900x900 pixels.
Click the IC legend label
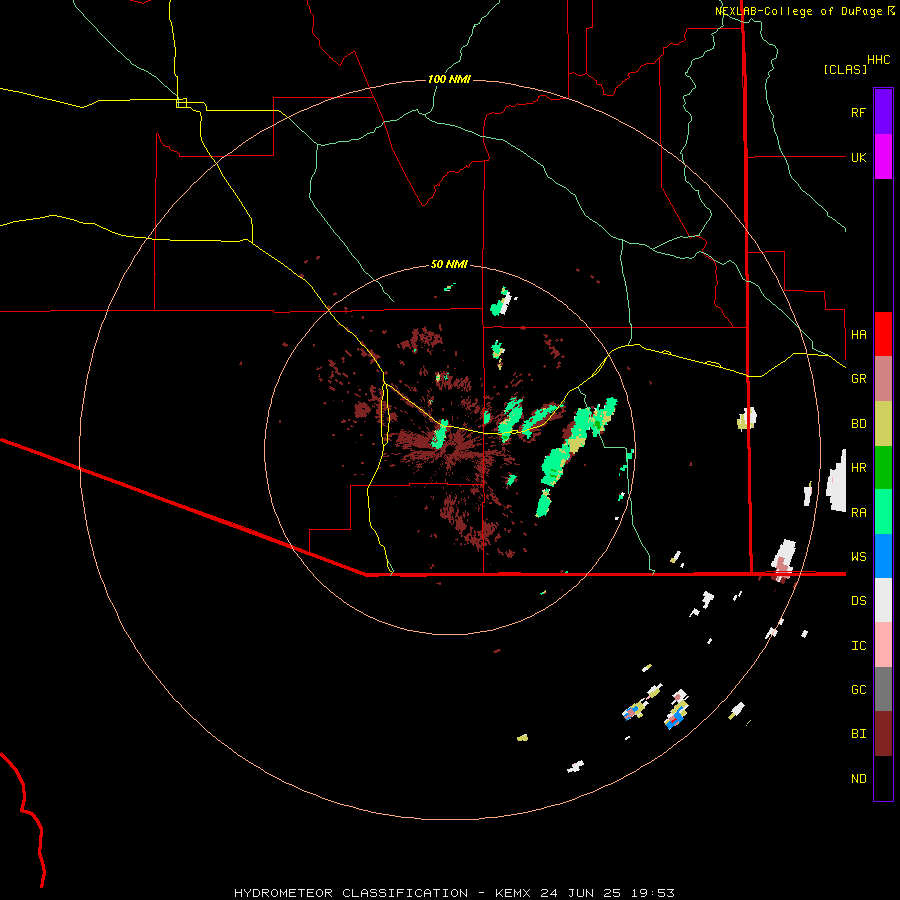(x=858, y=646)
